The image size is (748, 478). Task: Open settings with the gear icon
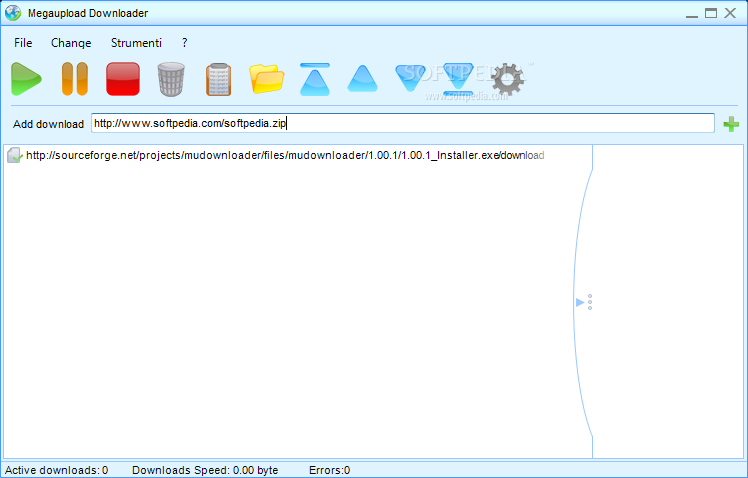click(508, 79)
